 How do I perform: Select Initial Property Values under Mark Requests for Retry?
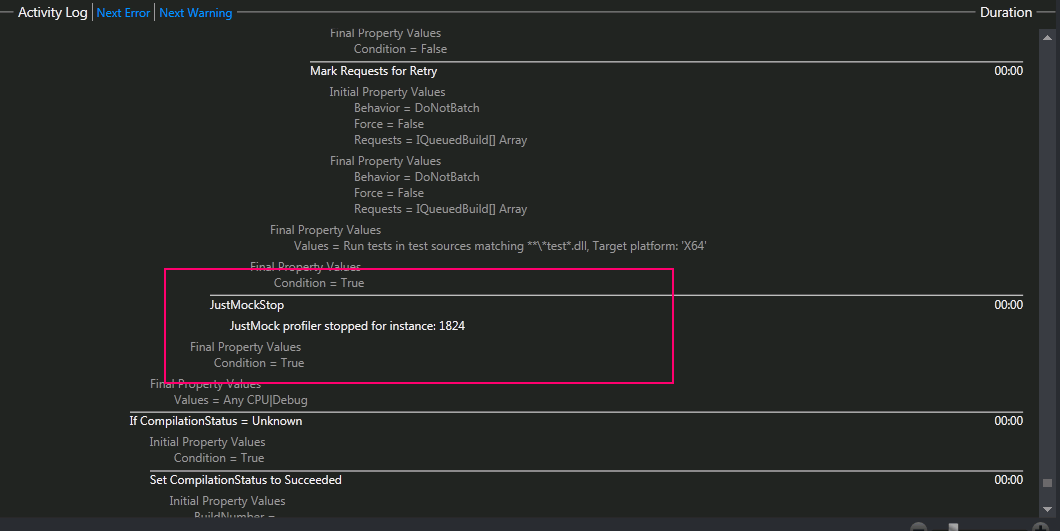point(387,92)
